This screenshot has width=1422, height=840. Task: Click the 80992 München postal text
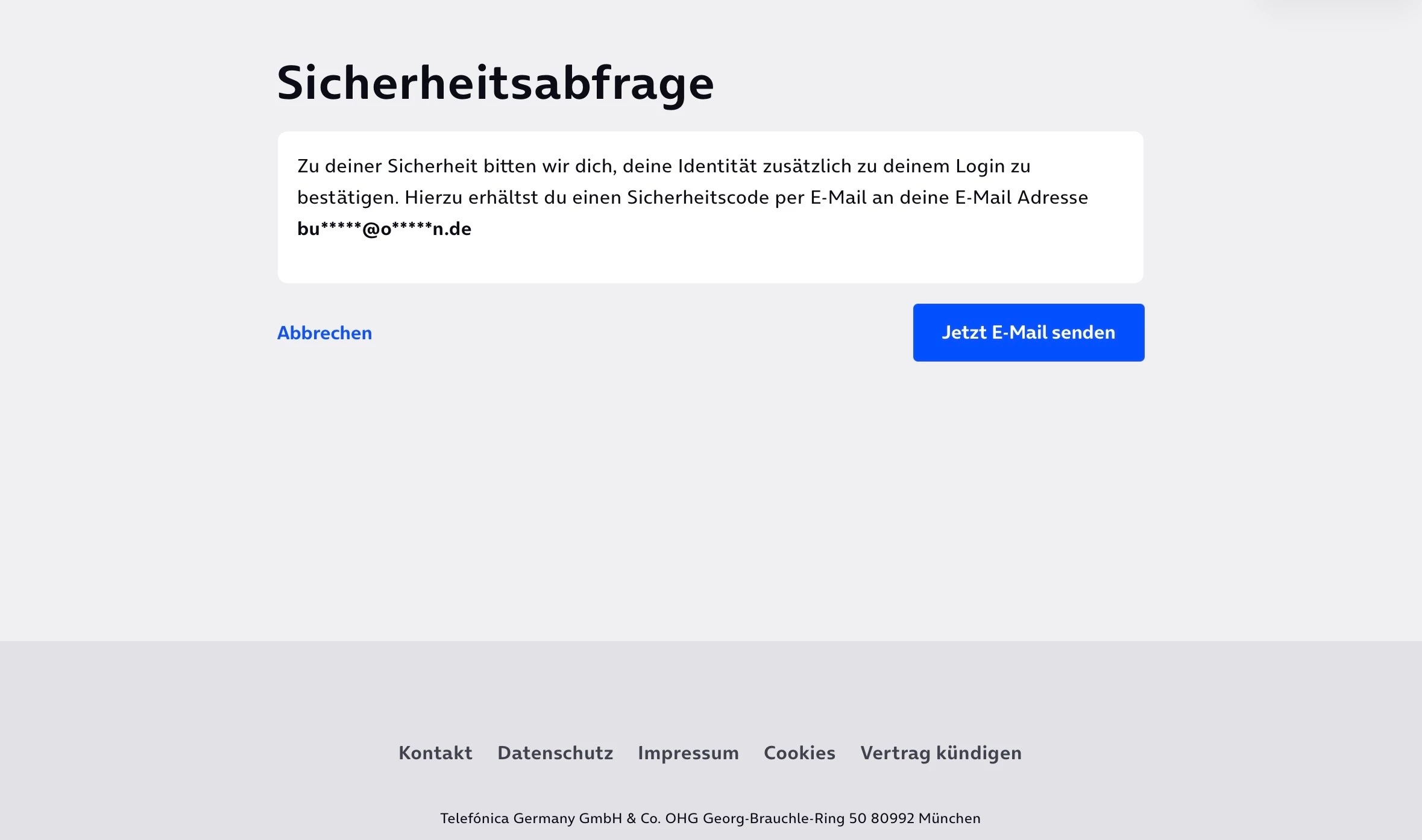click(926, 818)
